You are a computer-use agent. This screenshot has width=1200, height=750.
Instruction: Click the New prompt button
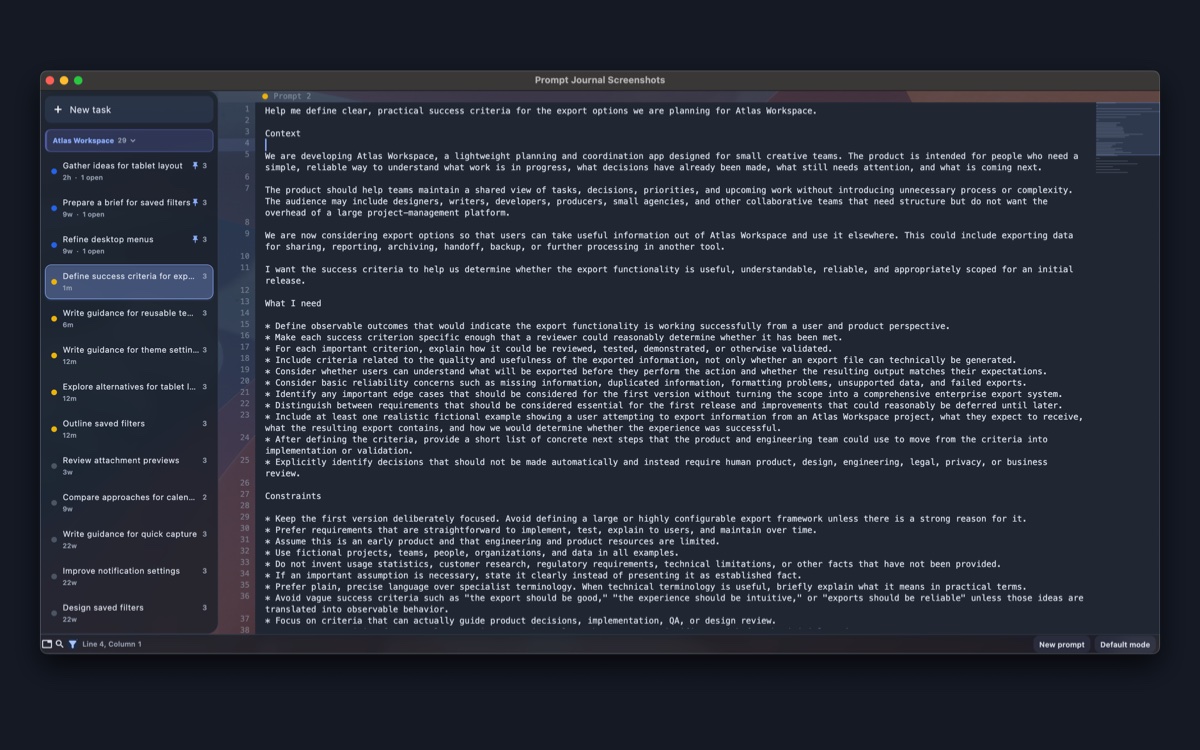(1061, 644)
